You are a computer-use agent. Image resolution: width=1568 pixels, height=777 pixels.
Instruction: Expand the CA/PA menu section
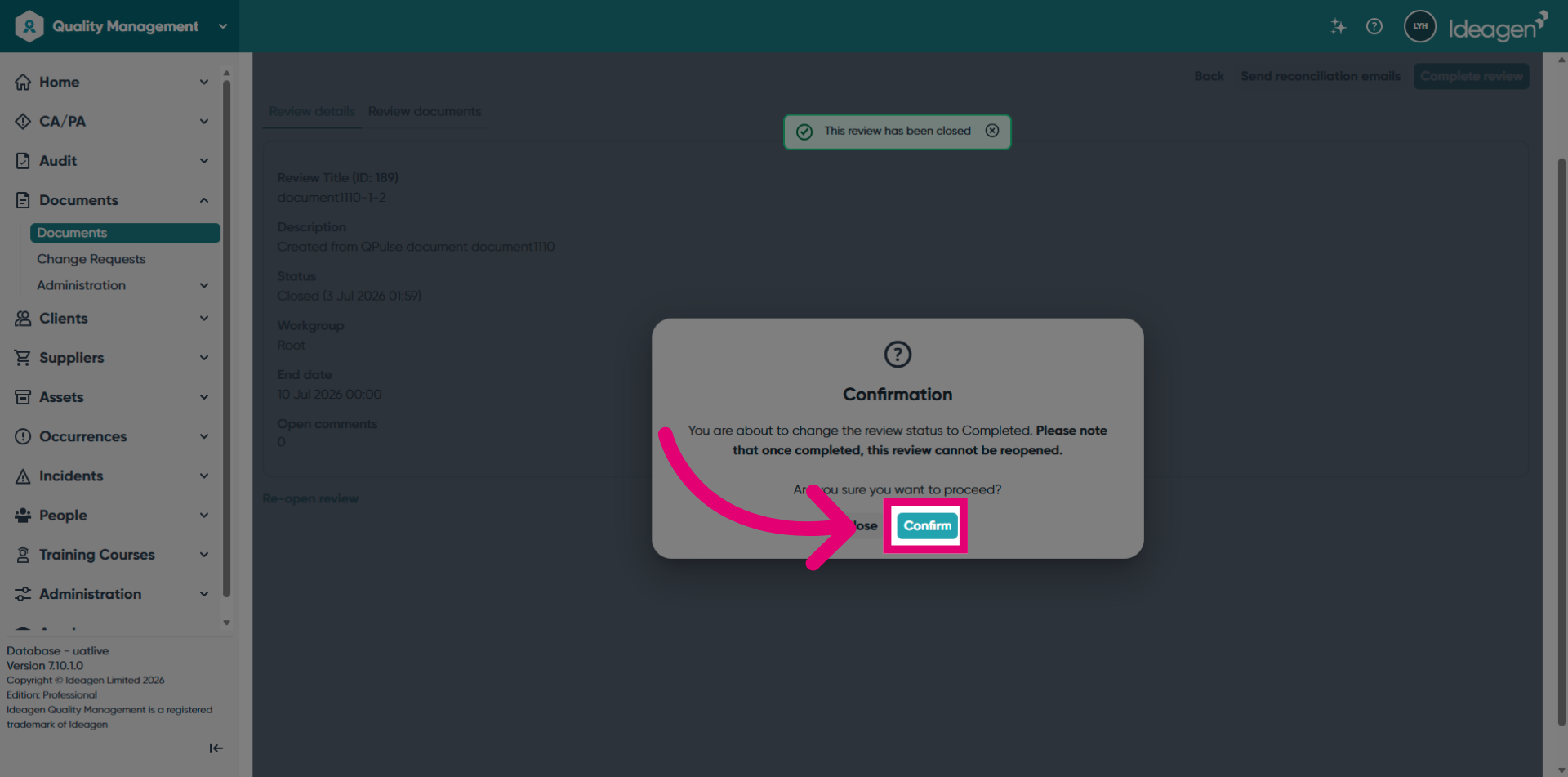point(204,122)
